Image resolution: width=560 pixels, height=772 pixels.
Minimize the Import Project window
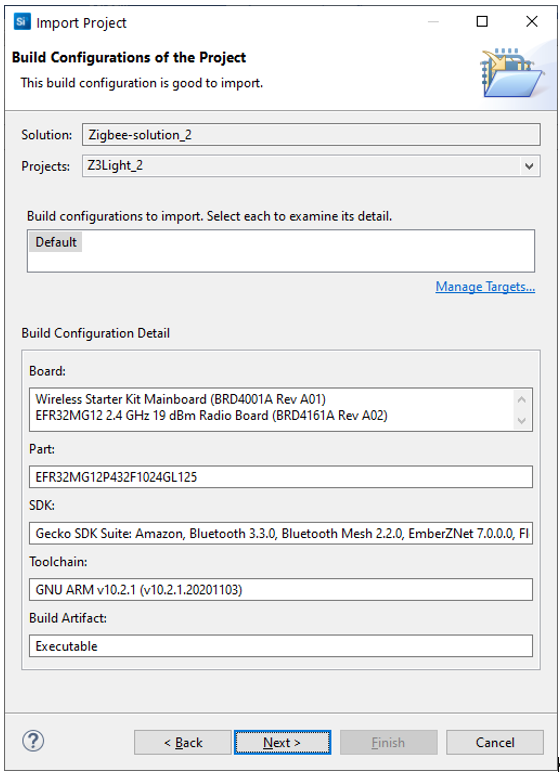(x=433, y=22)
